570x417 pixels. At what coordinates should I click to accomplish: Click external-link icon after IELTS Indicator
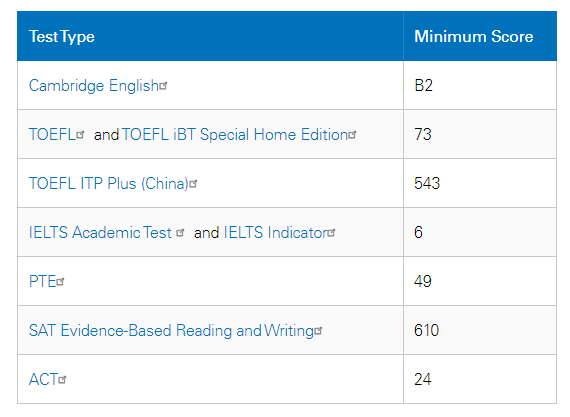click(x=331, y=233)
